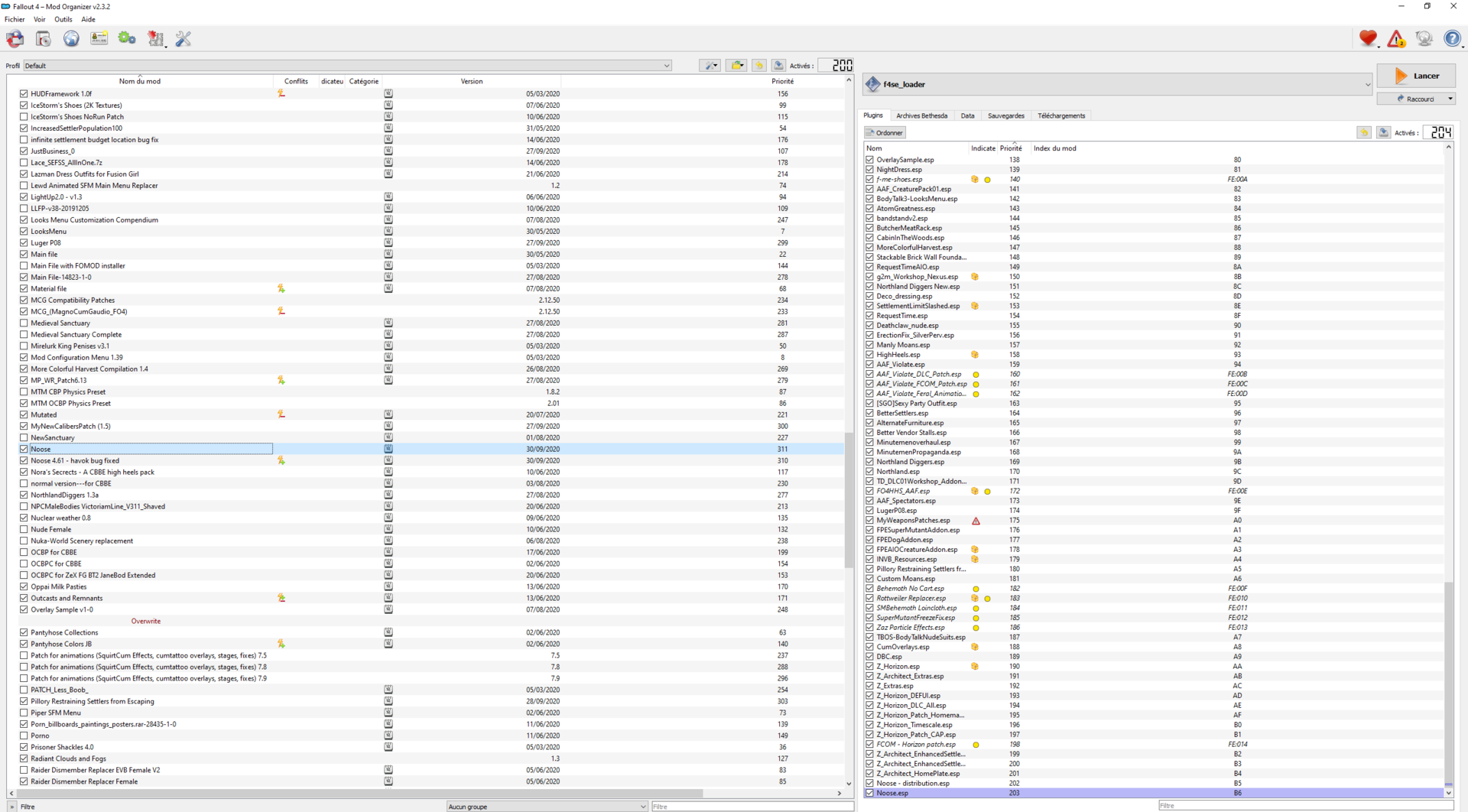1468x812 pixels.
Task: Click the conflict icon on Mutated row
Action: pos(281,414)
